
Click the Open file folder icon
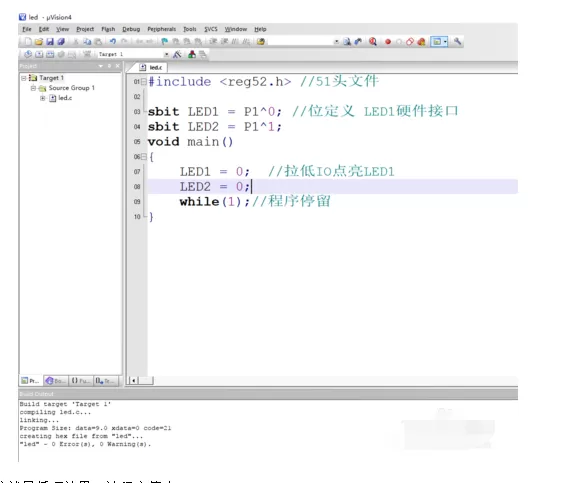[x=39, y=42]
